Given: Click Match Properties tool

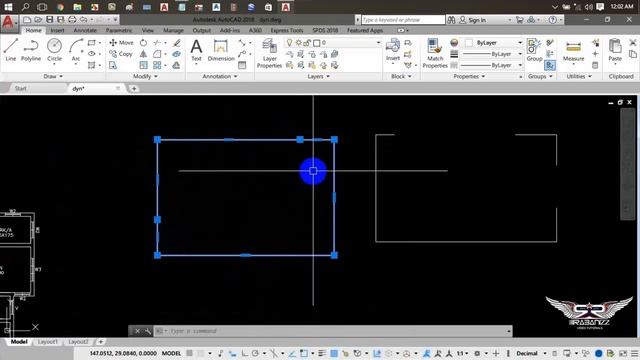Looking at the screenshot, I should [x=435, y=53].
